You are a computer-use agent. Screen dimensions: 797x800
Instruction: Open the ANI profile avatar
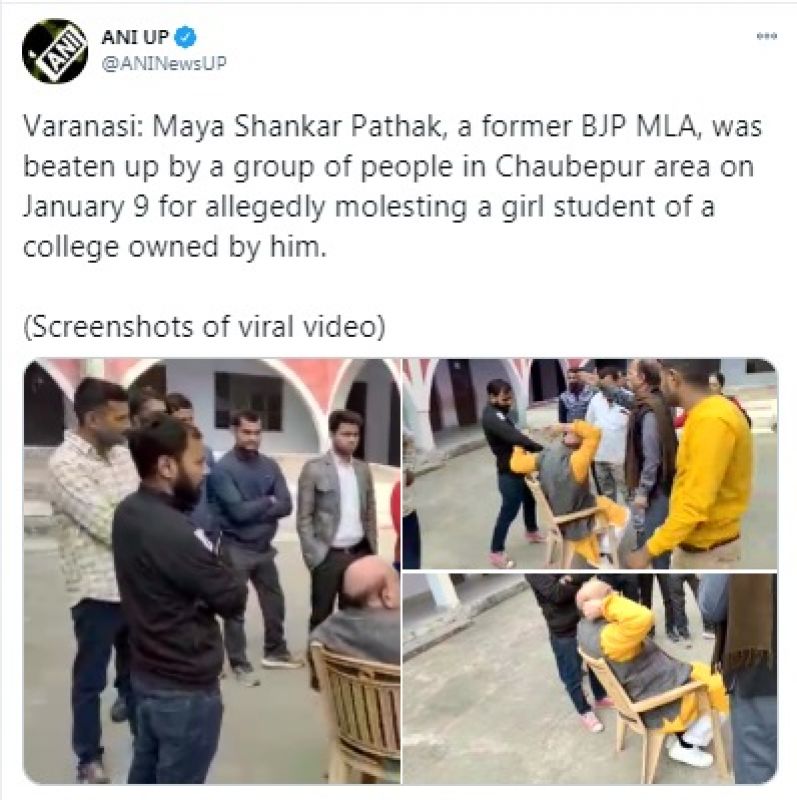point(55,51)
